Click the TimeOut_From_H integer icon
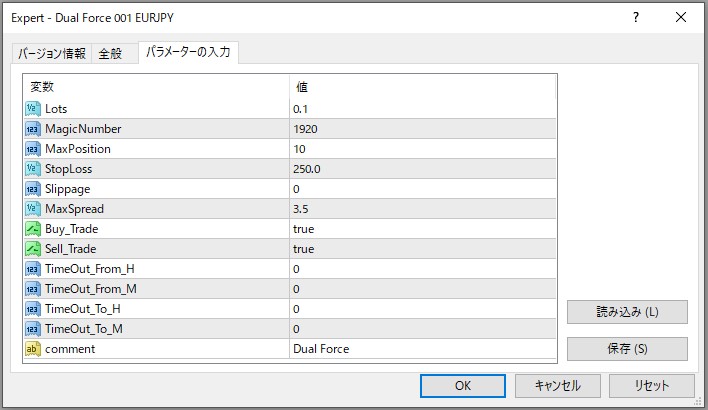The height and width of the screenshot is (410, 708). pyautogui.click(x=32, y=269)
